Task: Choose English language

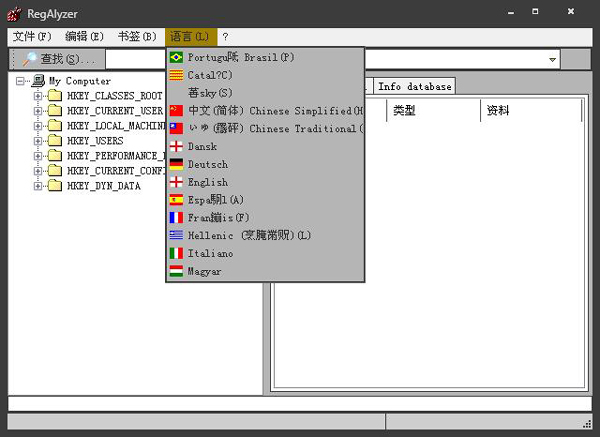Action: pyautogui.click(x=265, y=182)
